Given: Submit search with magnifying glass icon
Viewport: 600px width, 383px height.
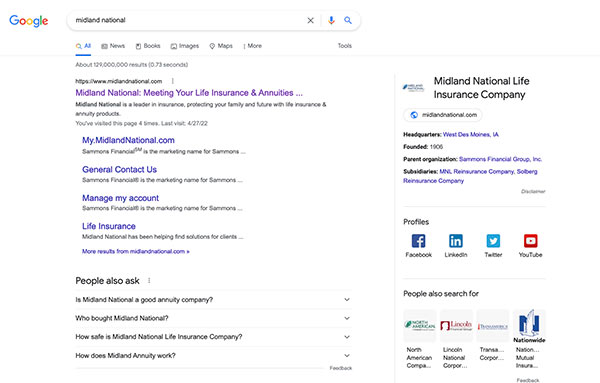Looking at the screenshot, I should [348, 20].
